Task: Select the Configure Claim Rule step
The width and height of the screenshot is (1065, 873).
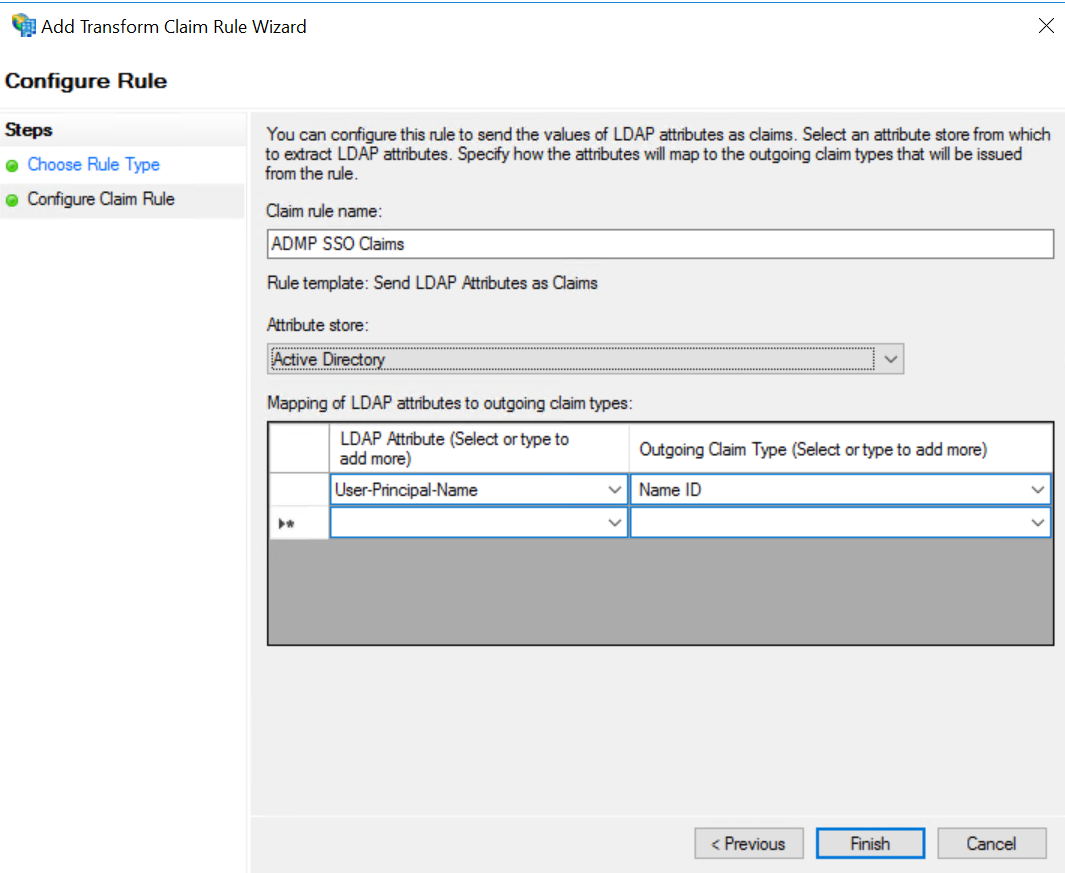Action: coord(101,200)
